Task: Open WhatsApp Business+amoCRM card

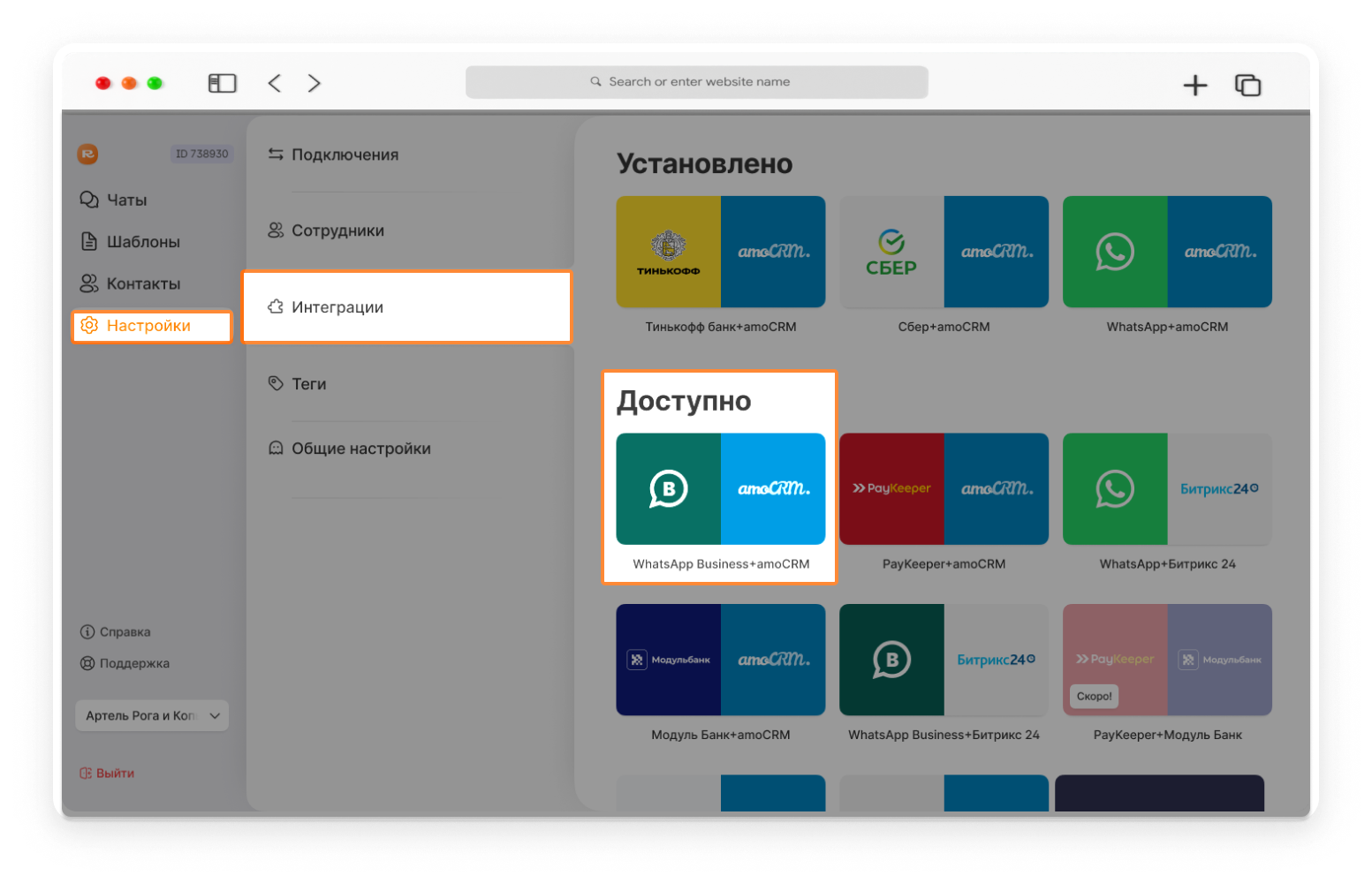Action: pos(721,488)
